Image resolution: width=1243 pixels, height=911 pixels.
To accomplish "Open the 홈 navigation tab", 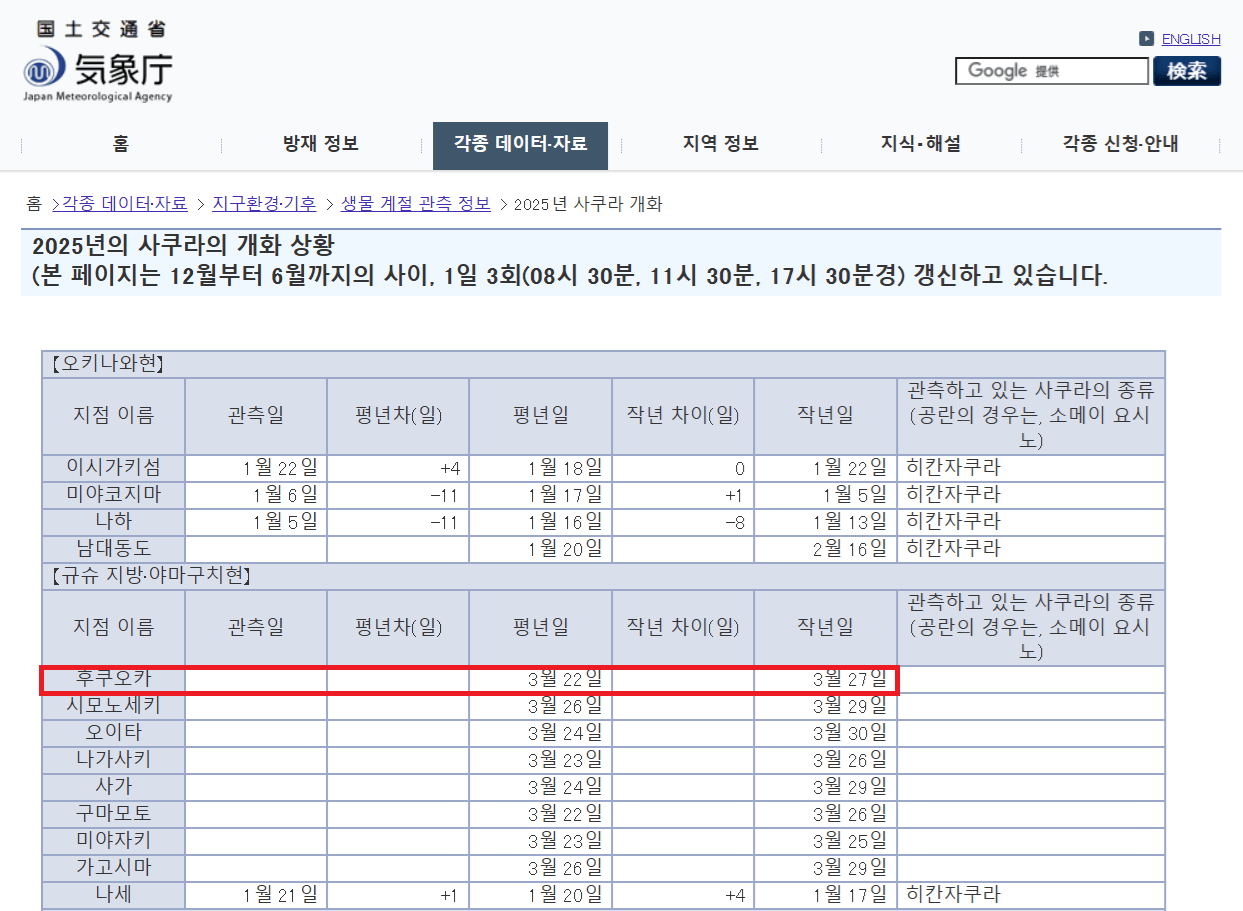I will 120,145.
